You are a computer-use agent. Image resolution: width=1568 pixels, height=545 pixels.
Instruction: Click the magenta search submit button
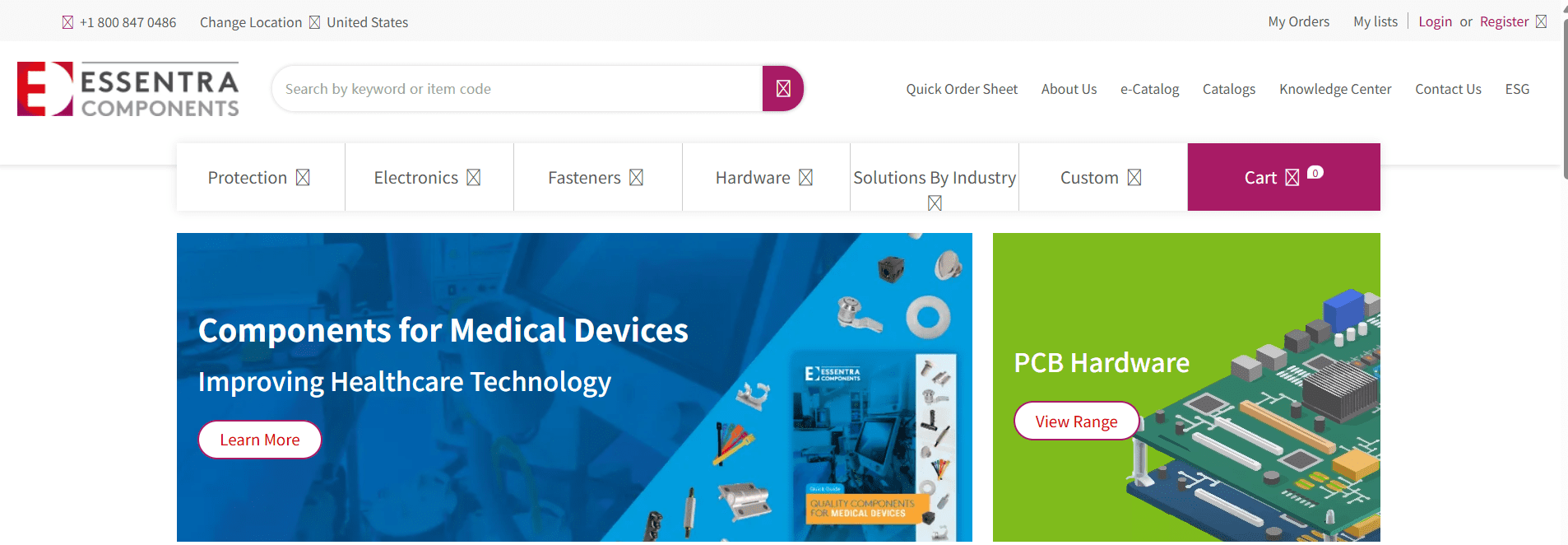[x=783, y=89]
